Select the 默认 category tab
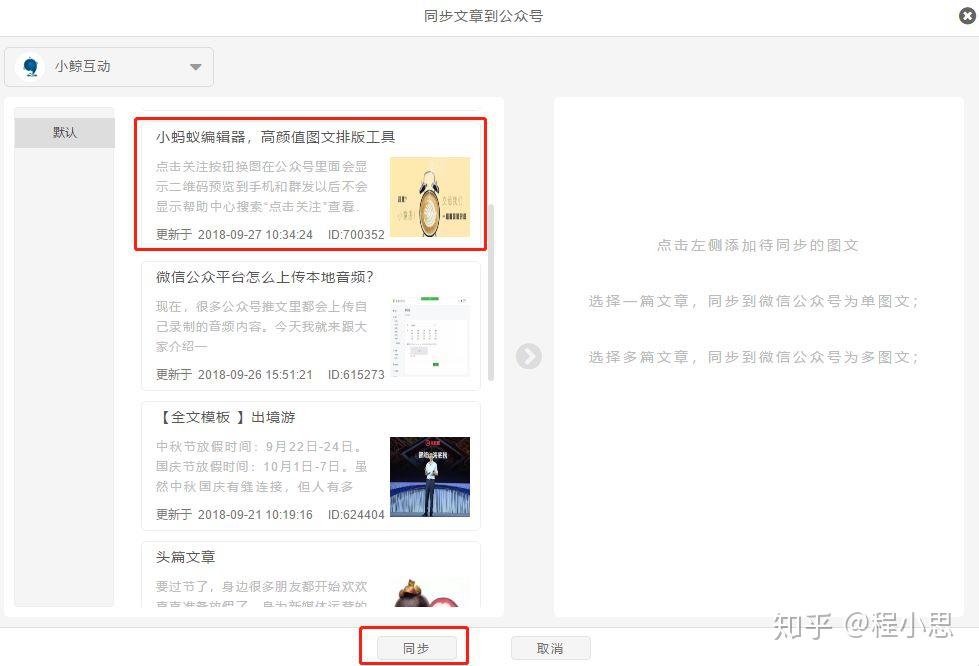979x666 pixels. 65,132
